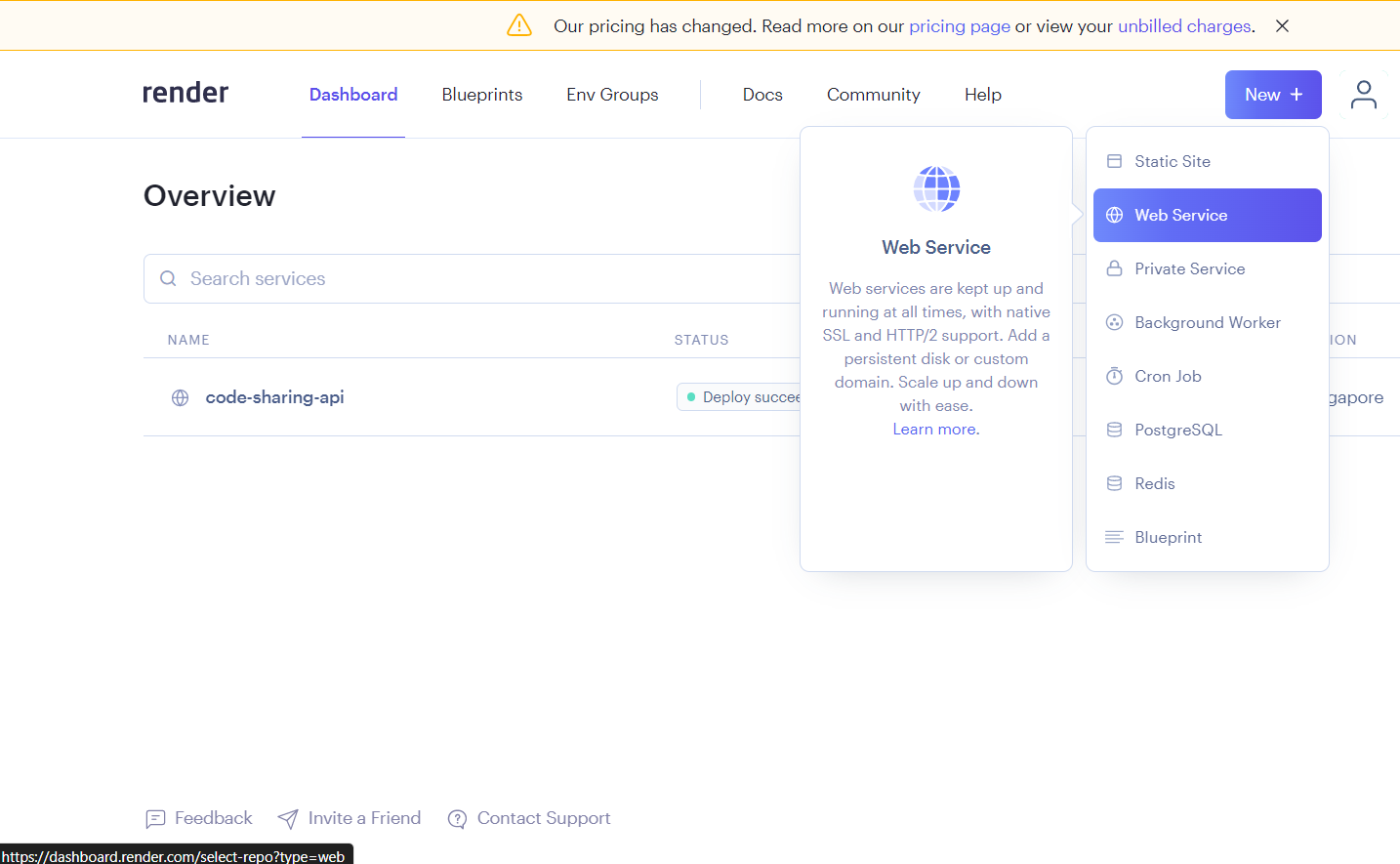Click the warning triangle icon in banner

click(x=519, y=25)
